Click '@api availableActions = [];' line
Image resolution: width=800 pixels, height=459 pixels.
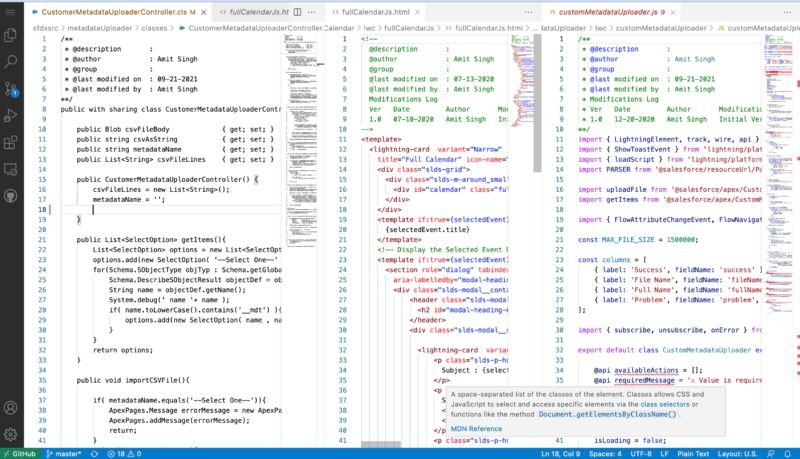[648, 370]
